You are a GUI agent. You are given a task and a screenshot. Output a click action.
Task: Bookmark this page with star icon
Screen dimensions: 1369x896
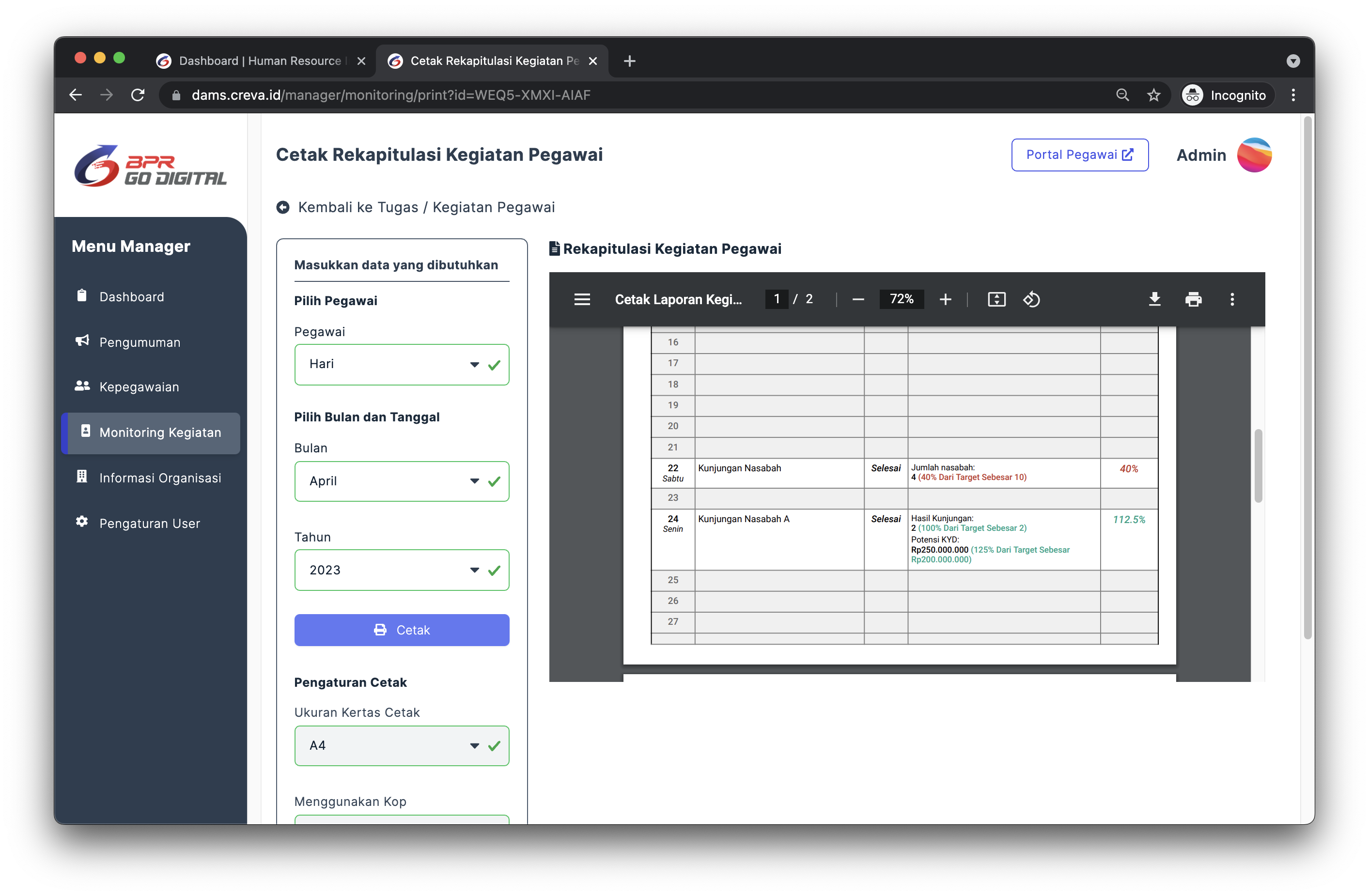[1153, 95]
